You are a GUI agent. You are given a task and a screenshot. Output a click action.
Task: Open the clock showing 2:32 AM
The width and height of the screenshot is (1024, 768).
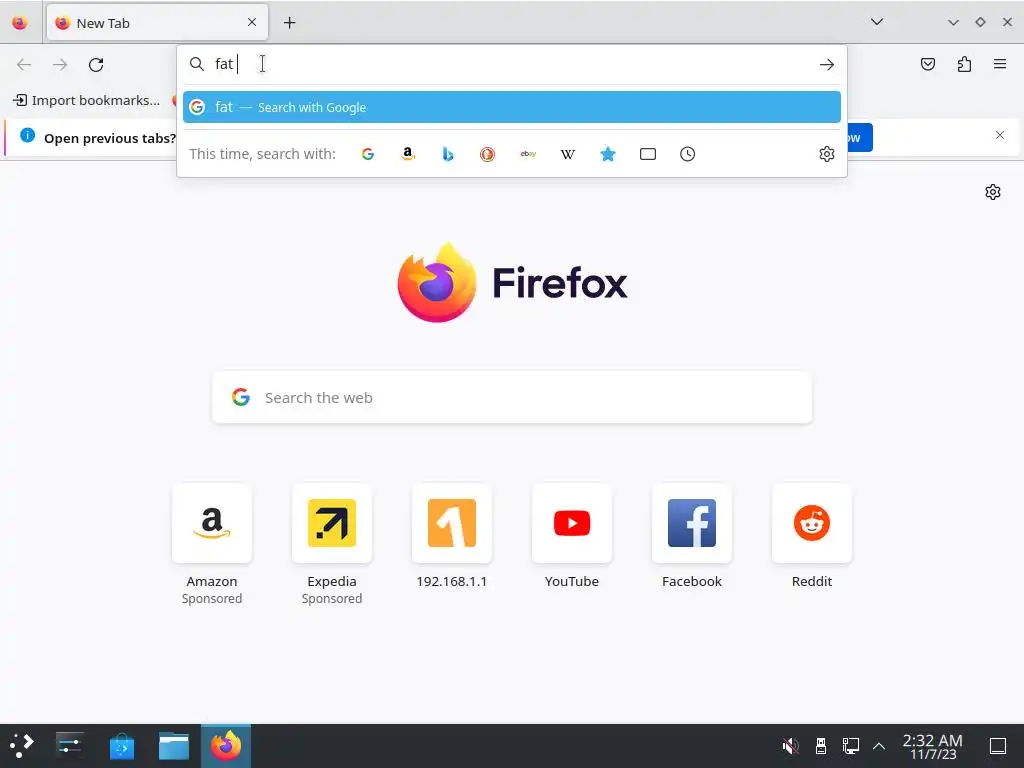933,746
